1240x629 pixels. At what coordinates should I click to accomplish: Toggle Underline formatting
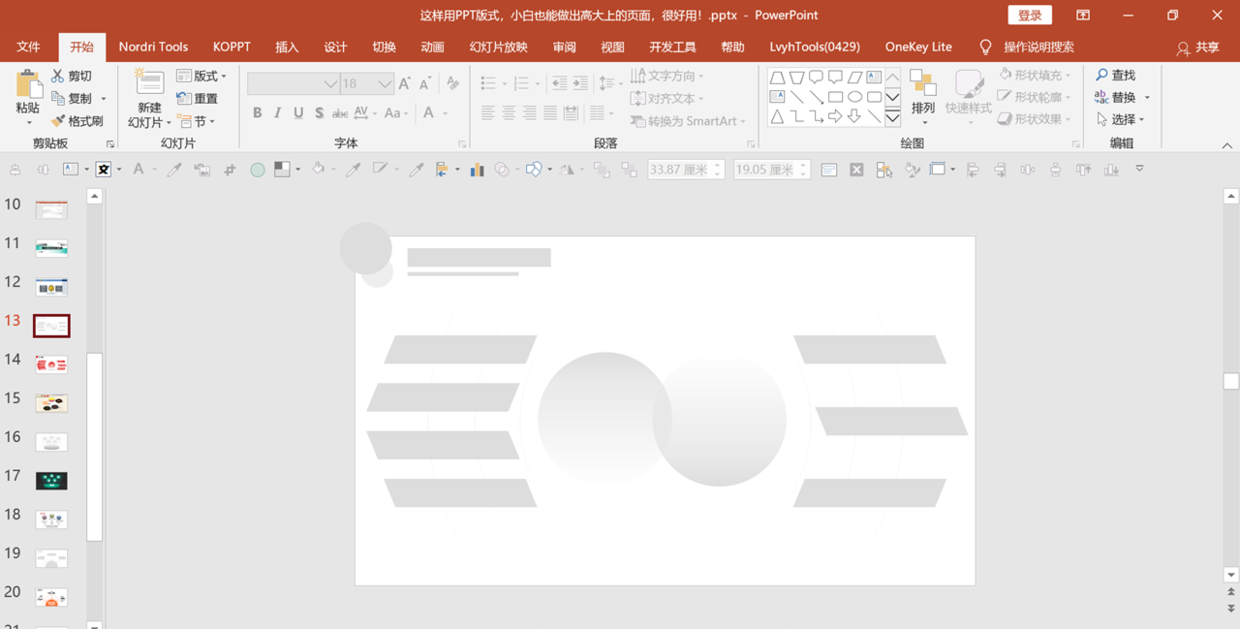tap(298, 113)
